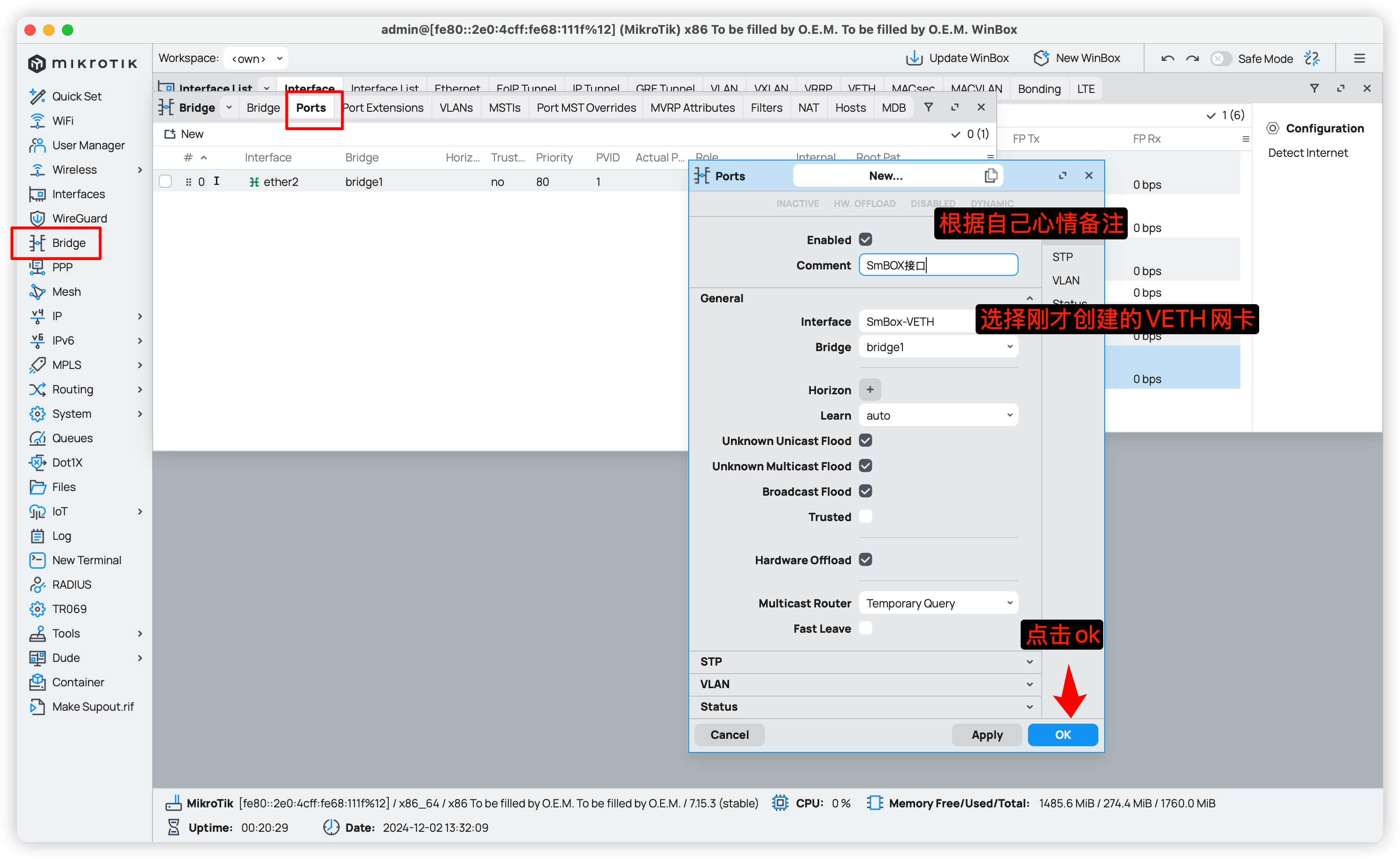Switch to the VLANs tab
The height and width of the screenshot is (859, 1400).
(456, 107)
